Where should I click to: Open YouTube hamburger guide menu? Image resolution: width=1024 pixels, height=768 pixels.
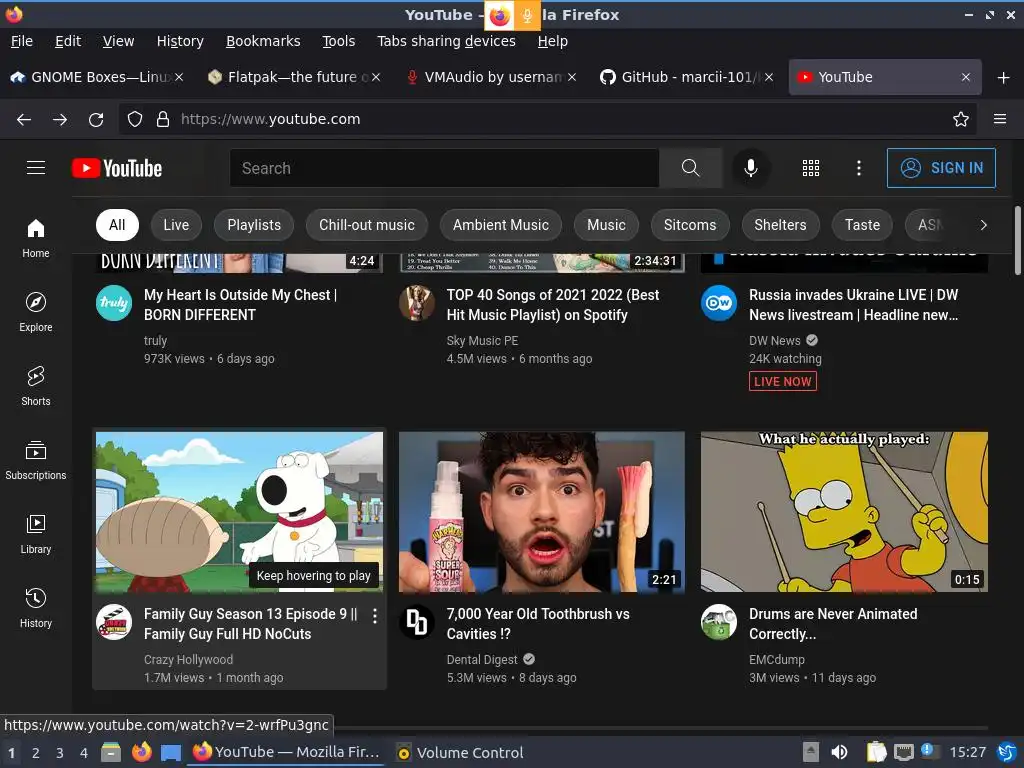36,168
